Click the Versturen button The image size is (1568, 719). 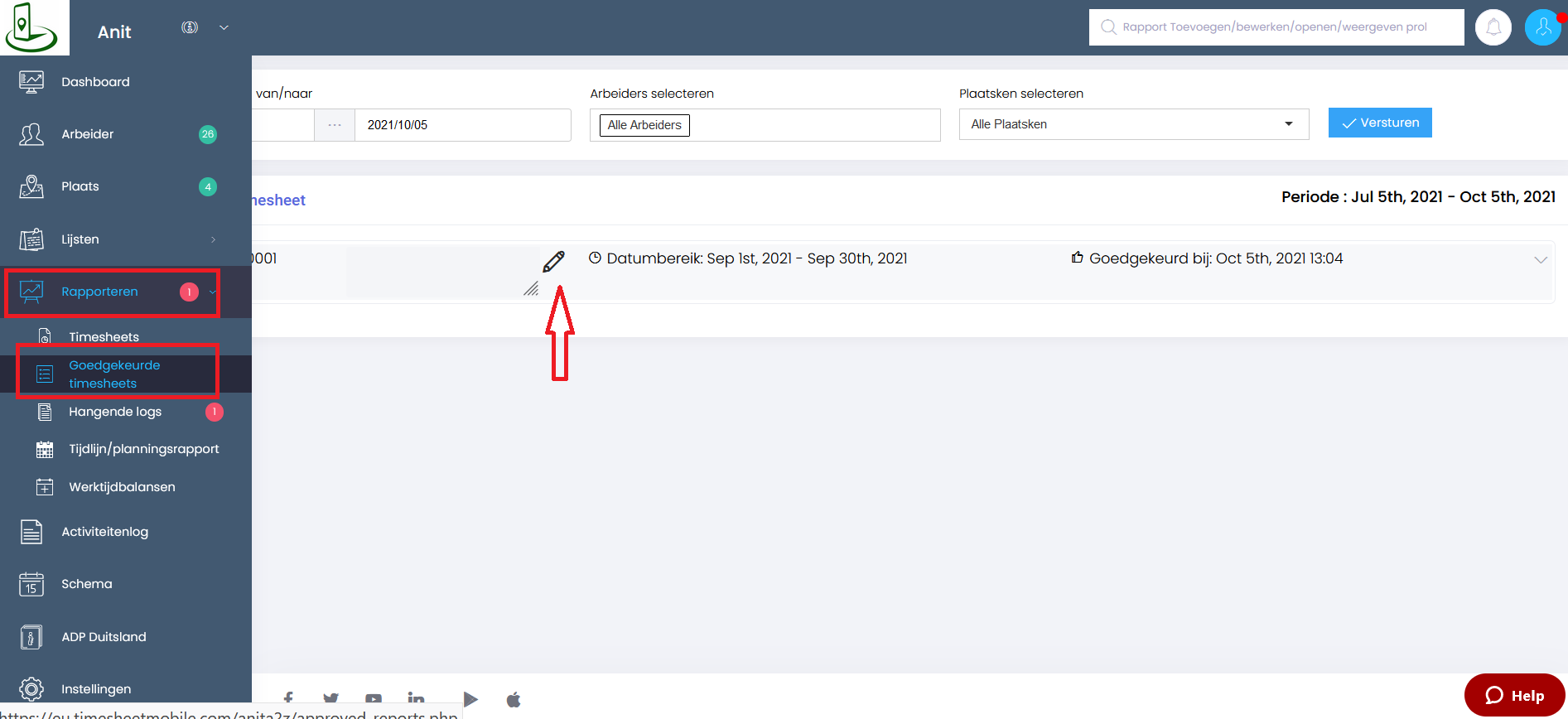1379,123
